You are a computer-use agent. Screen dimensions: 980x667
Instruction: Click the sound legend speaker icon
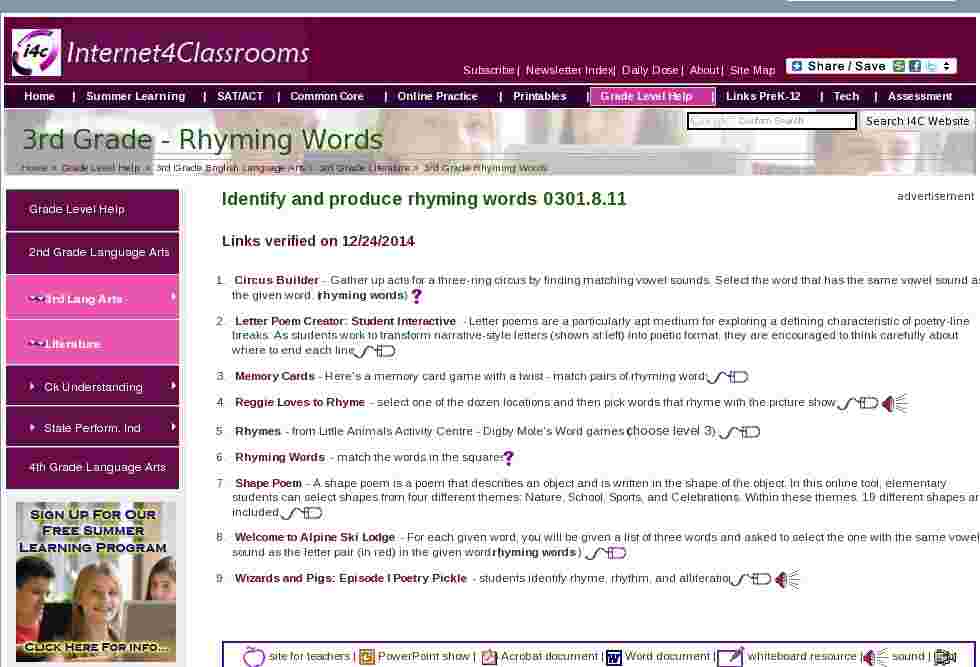point(874,657)
